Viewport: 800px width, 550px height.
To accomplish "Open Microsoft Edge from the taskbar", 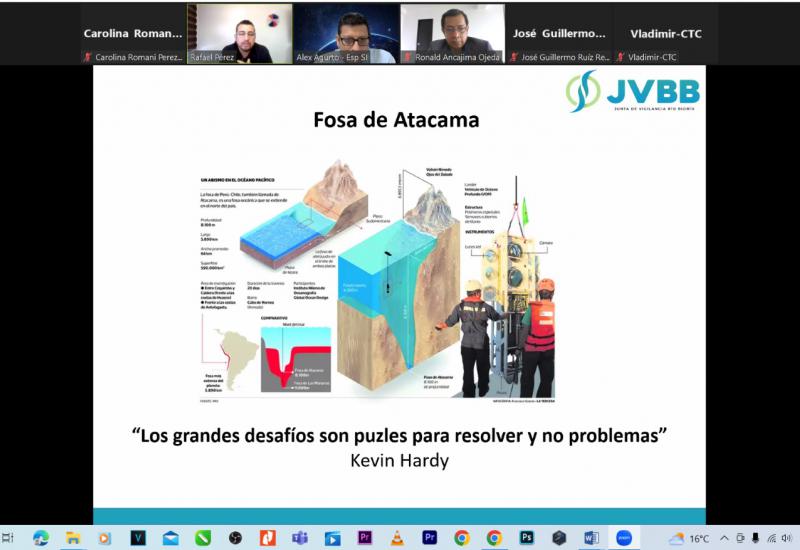I will coord(41,538).
